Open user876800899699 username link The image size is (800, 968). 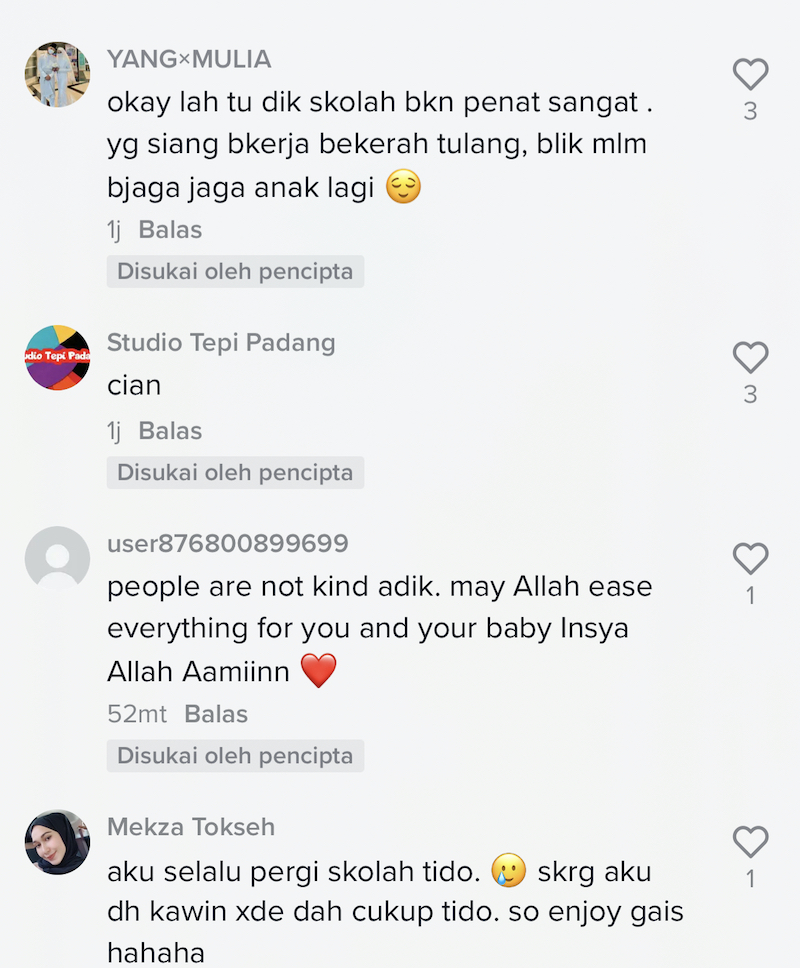[228, 543]
